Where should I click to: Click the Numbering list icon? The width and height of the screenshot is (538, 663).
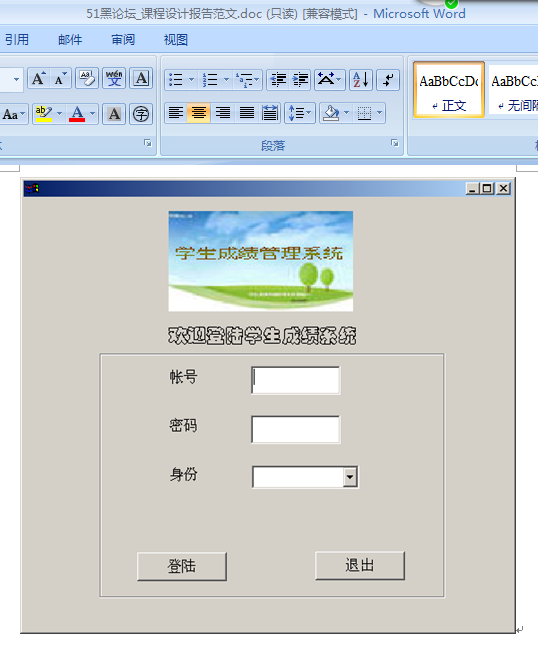(x=210, y=80)
